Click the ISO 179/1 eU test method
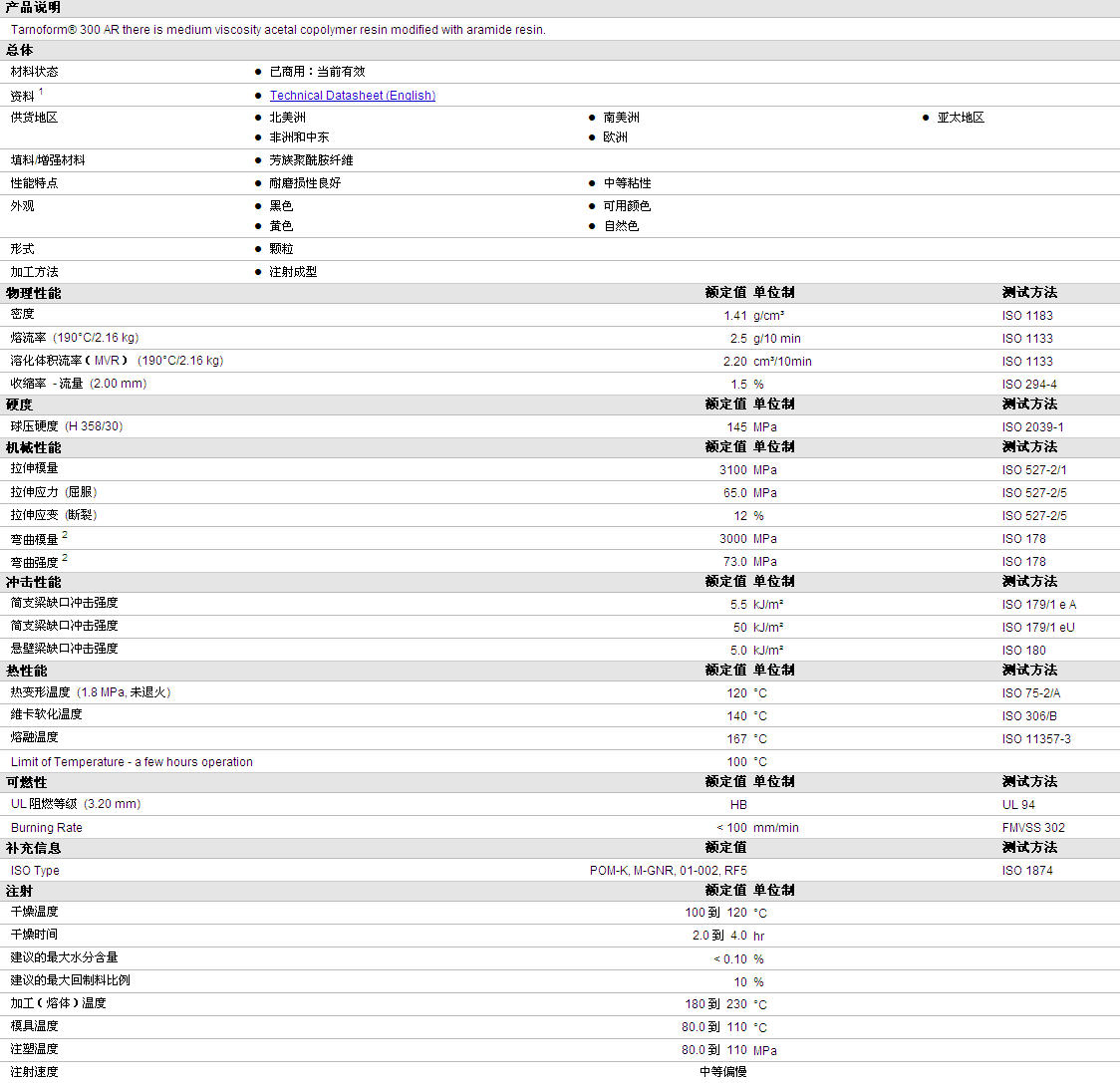 point(1038,628)
